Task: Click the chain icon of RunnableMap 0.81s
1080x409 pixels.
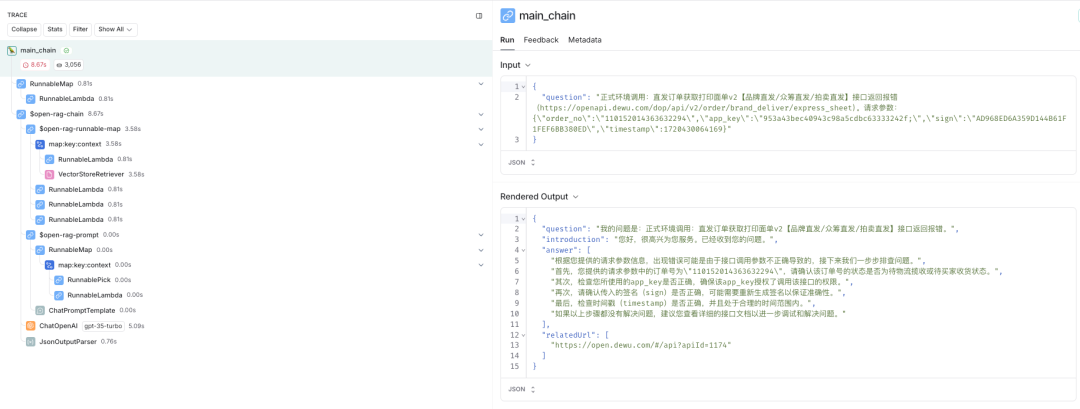Action: [21, 83]
